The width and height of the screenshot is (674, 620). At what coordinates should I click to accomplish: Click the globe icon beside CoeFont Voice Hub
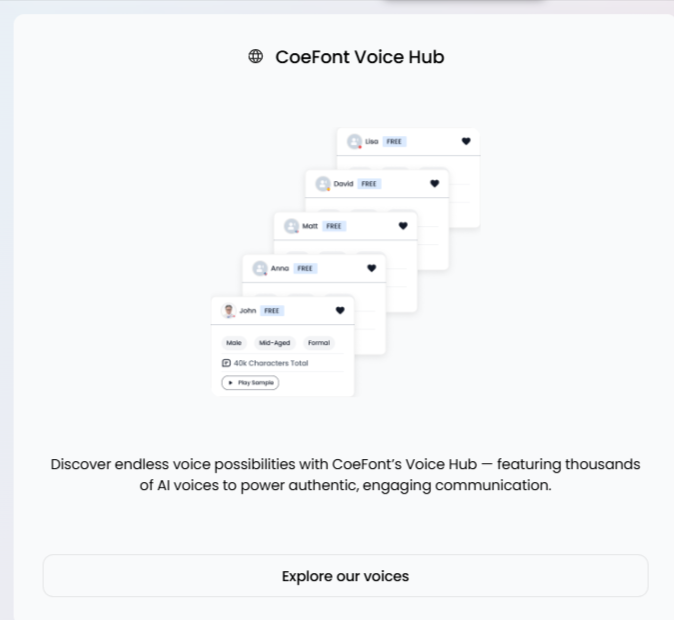click(x=256, y=57)
